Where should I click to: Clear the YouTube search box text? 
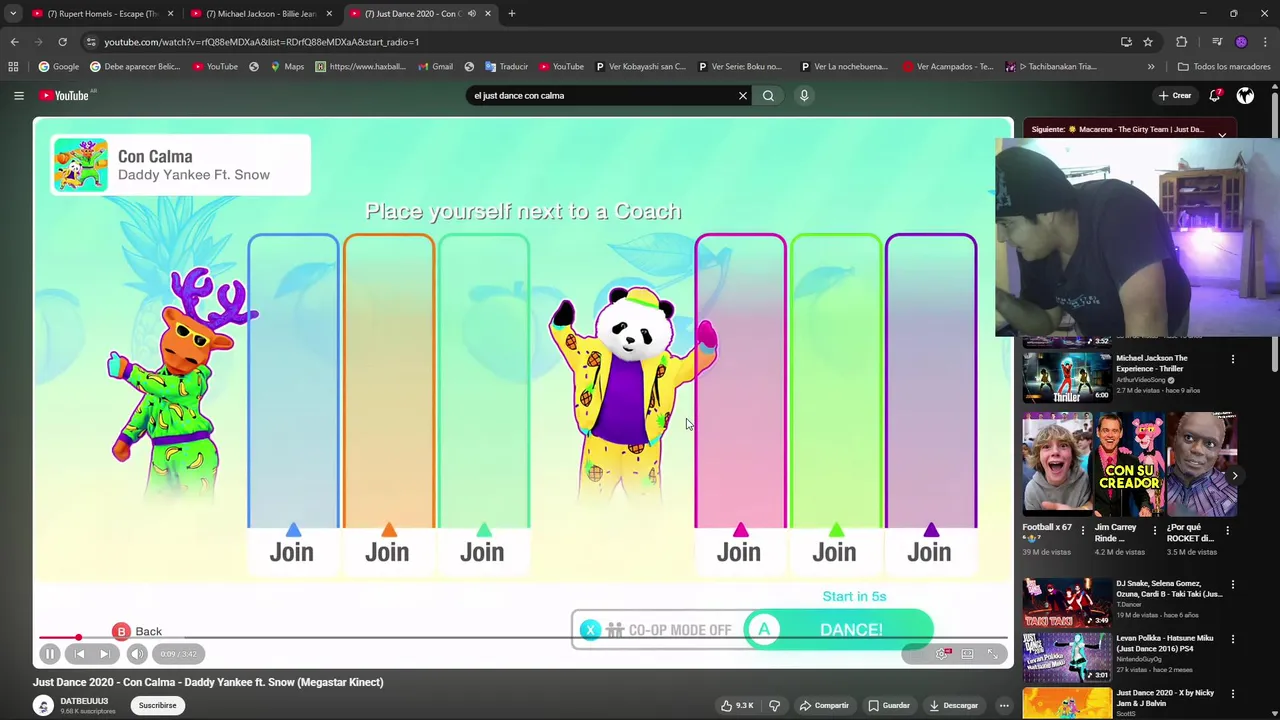point(742,95)
